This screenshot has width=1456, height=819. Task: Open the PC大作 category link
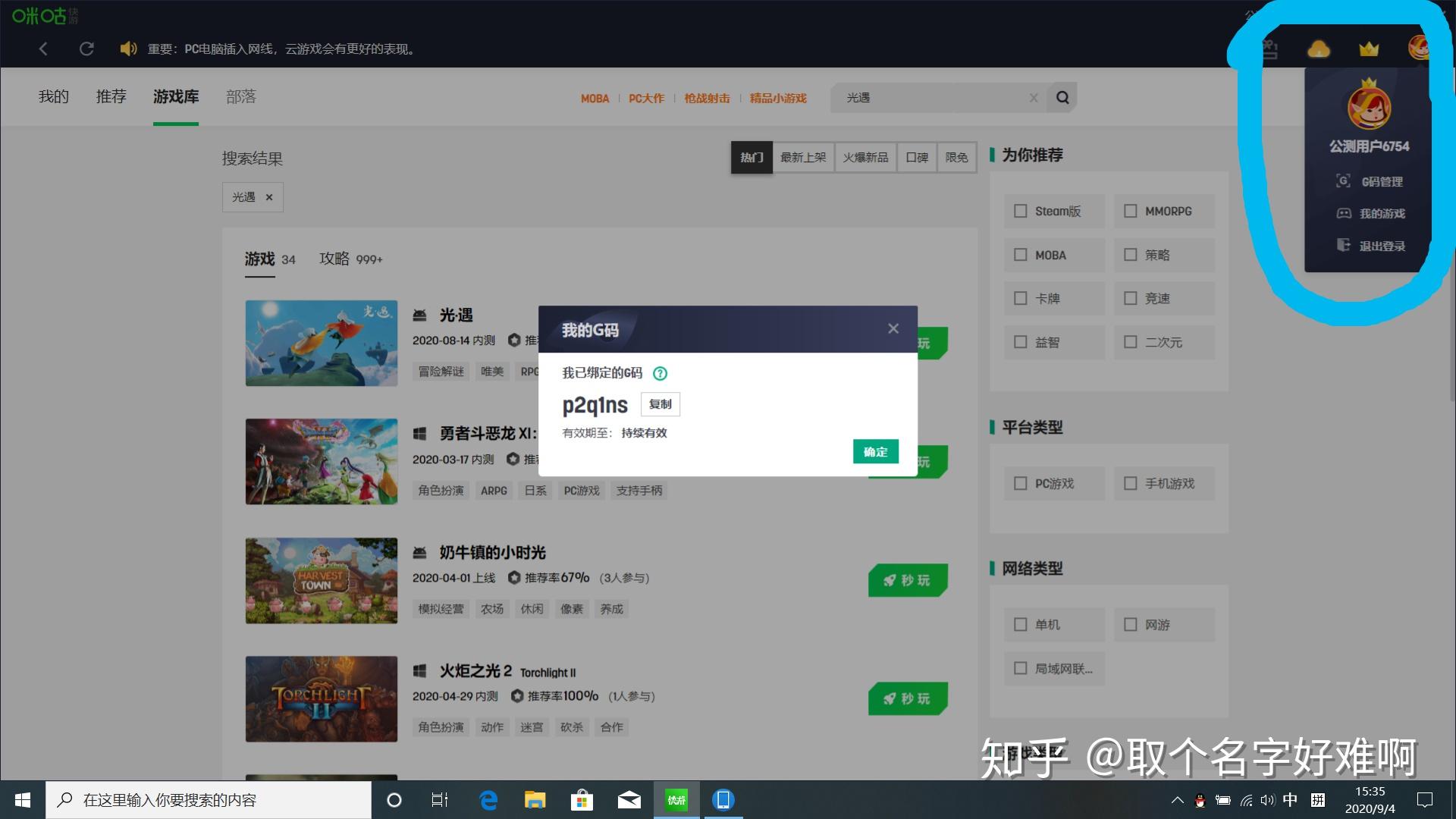click(x=646, y=99)
